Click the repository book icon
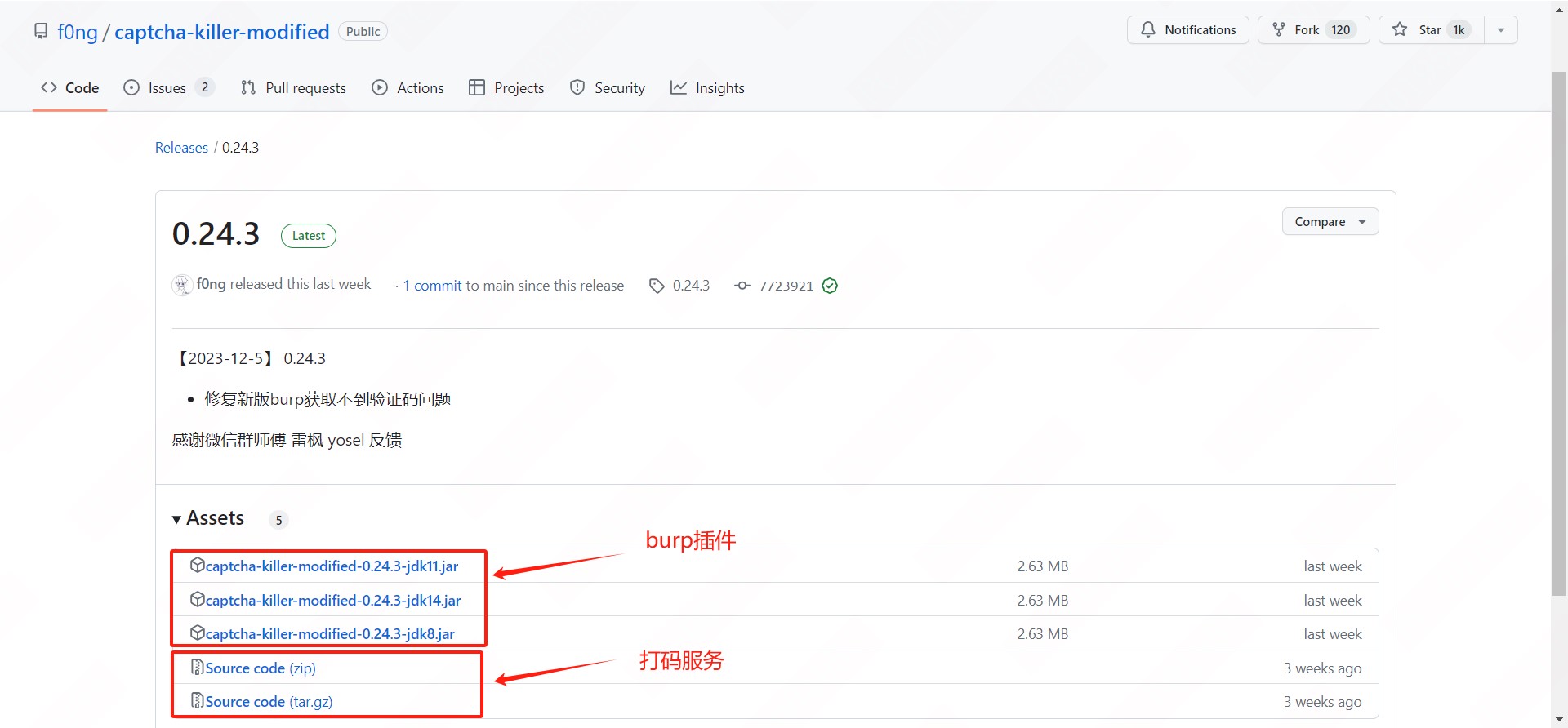 click(x=41, y=31)
